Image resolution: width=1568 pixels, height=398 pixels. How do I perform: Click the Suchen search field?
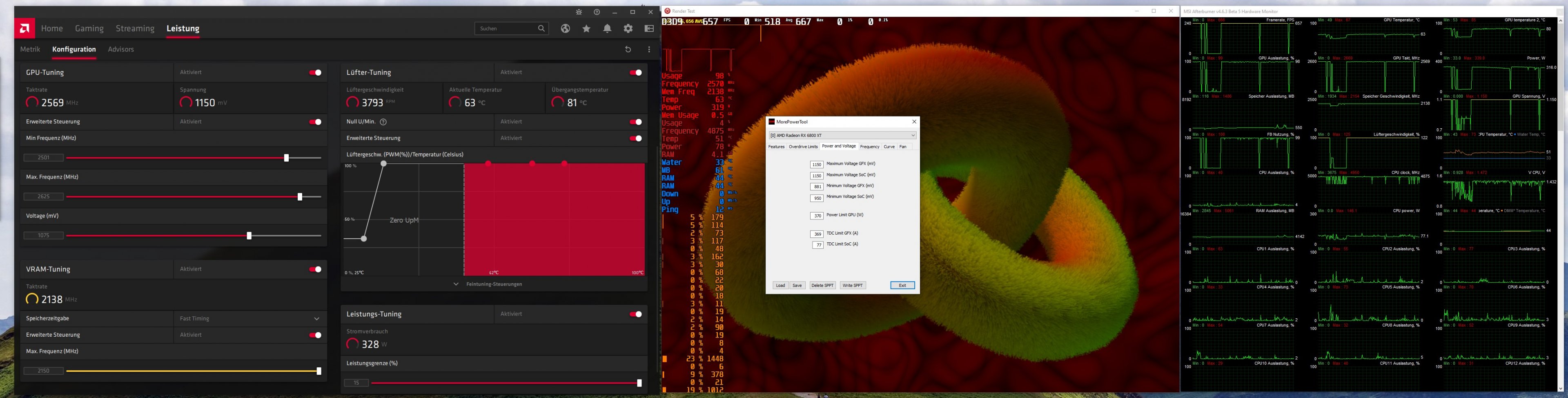click(511, 29)
